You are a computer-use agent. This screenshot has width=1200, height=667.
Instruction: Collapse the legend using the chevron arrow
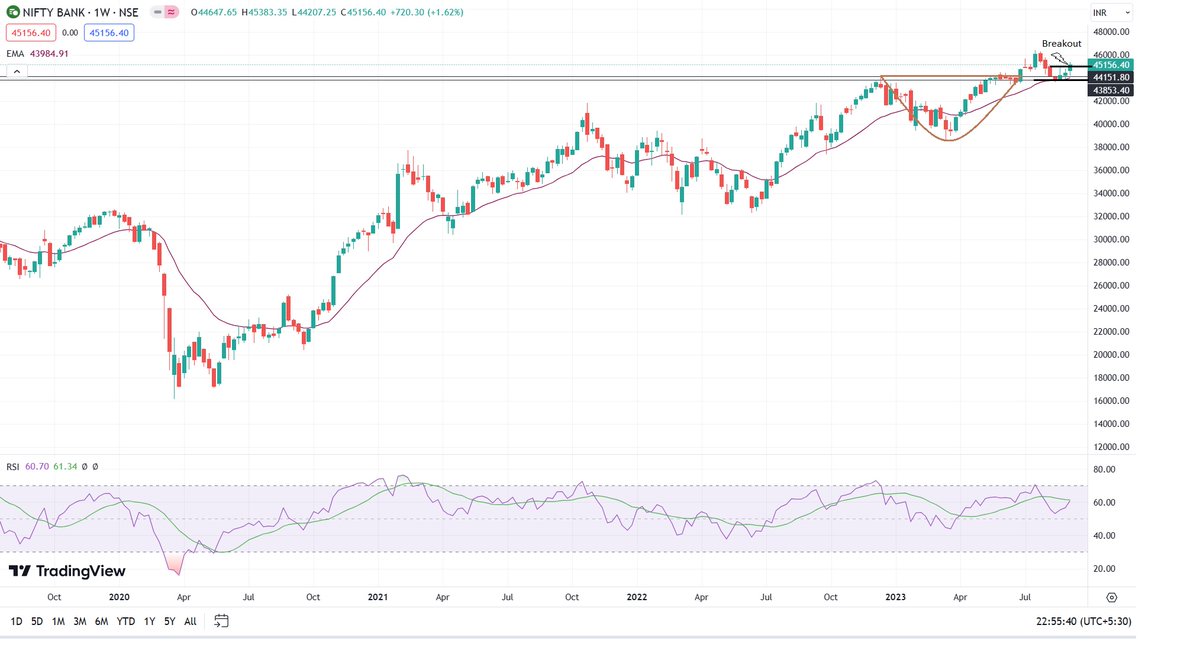[x=17, y=71]
